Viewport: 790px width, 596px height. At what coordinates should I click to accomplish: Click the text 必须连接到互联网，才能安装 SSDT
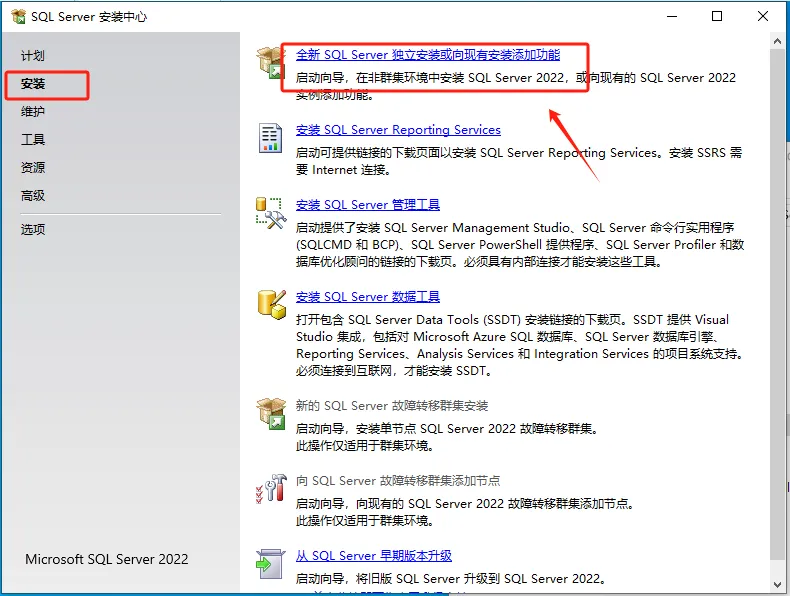pyautogui.click(x=393, y=371)
